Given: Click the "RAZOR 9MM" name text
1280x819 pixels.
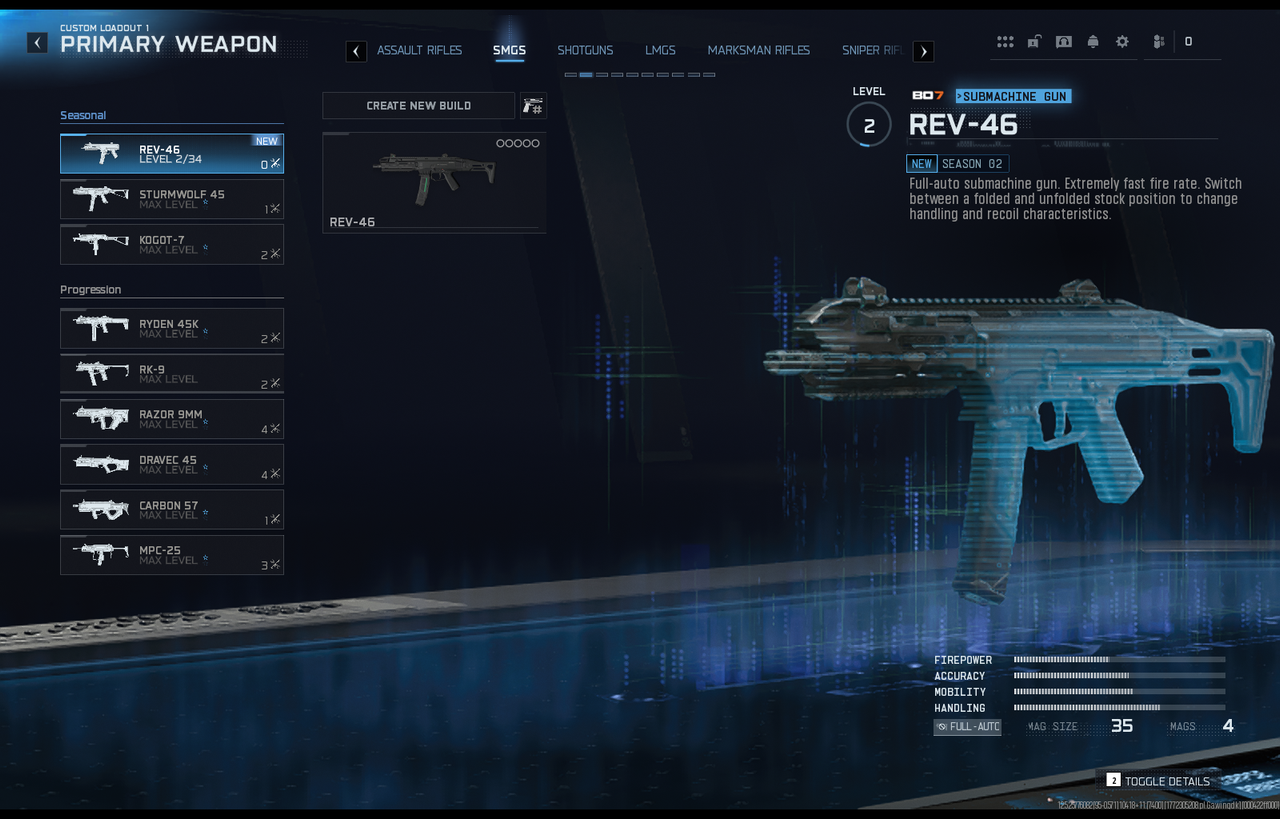Looking at the screenshot, I should point(171,414).
